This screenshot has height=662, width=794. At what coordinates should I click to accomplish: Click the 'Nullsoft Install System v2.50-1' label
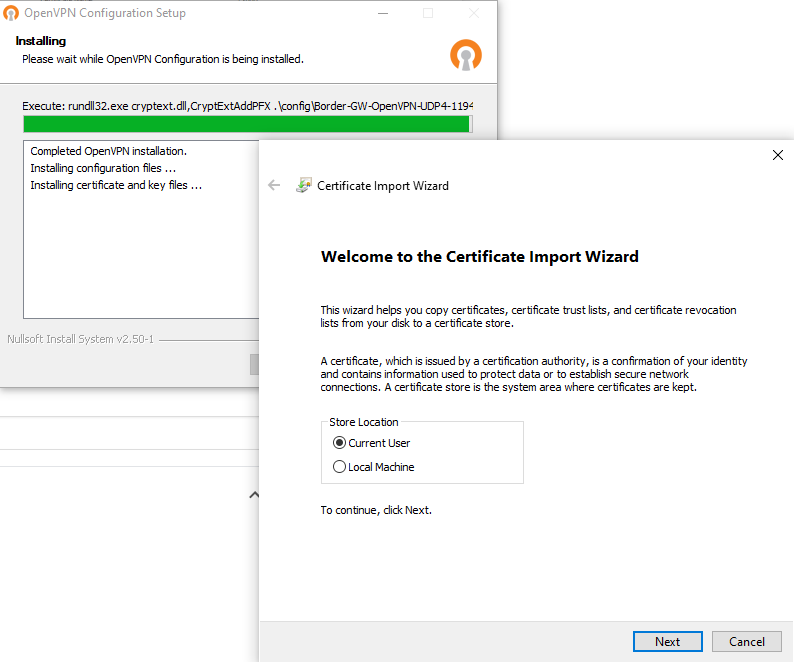[x=81, y=339]
